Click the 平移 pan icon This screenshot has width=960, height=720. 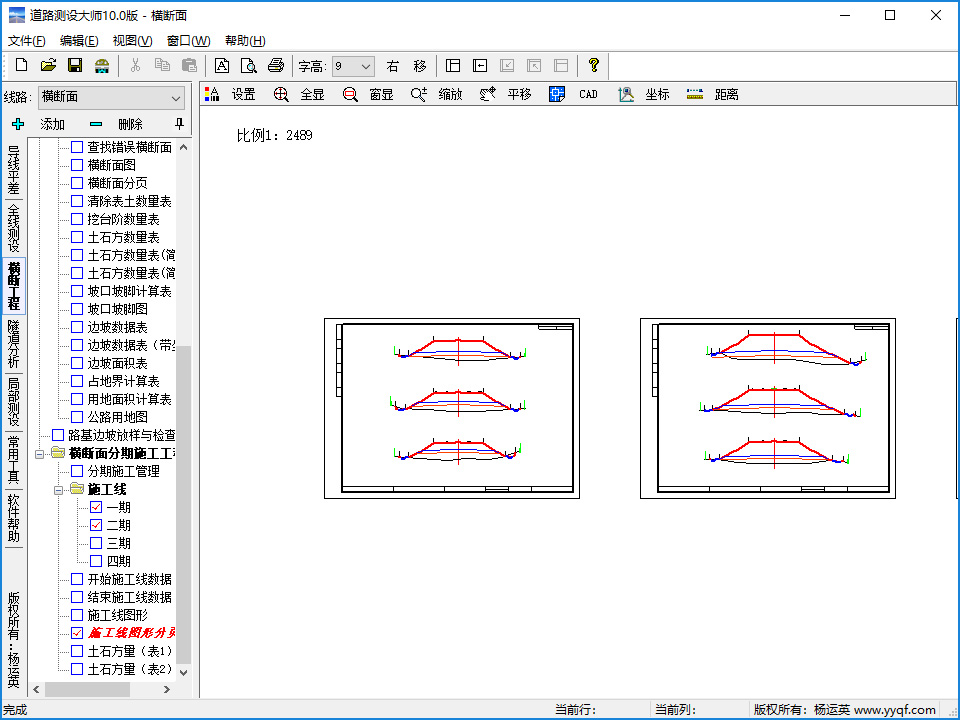[488, 94]
